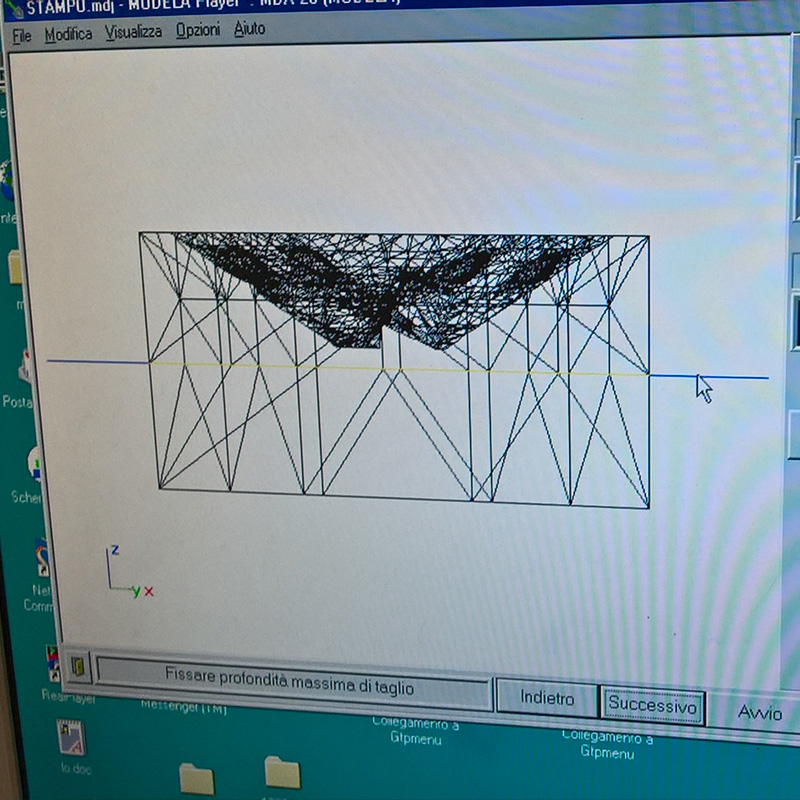
Task: Click the cutting depth line right handle
Action: [x=708, y=377]
